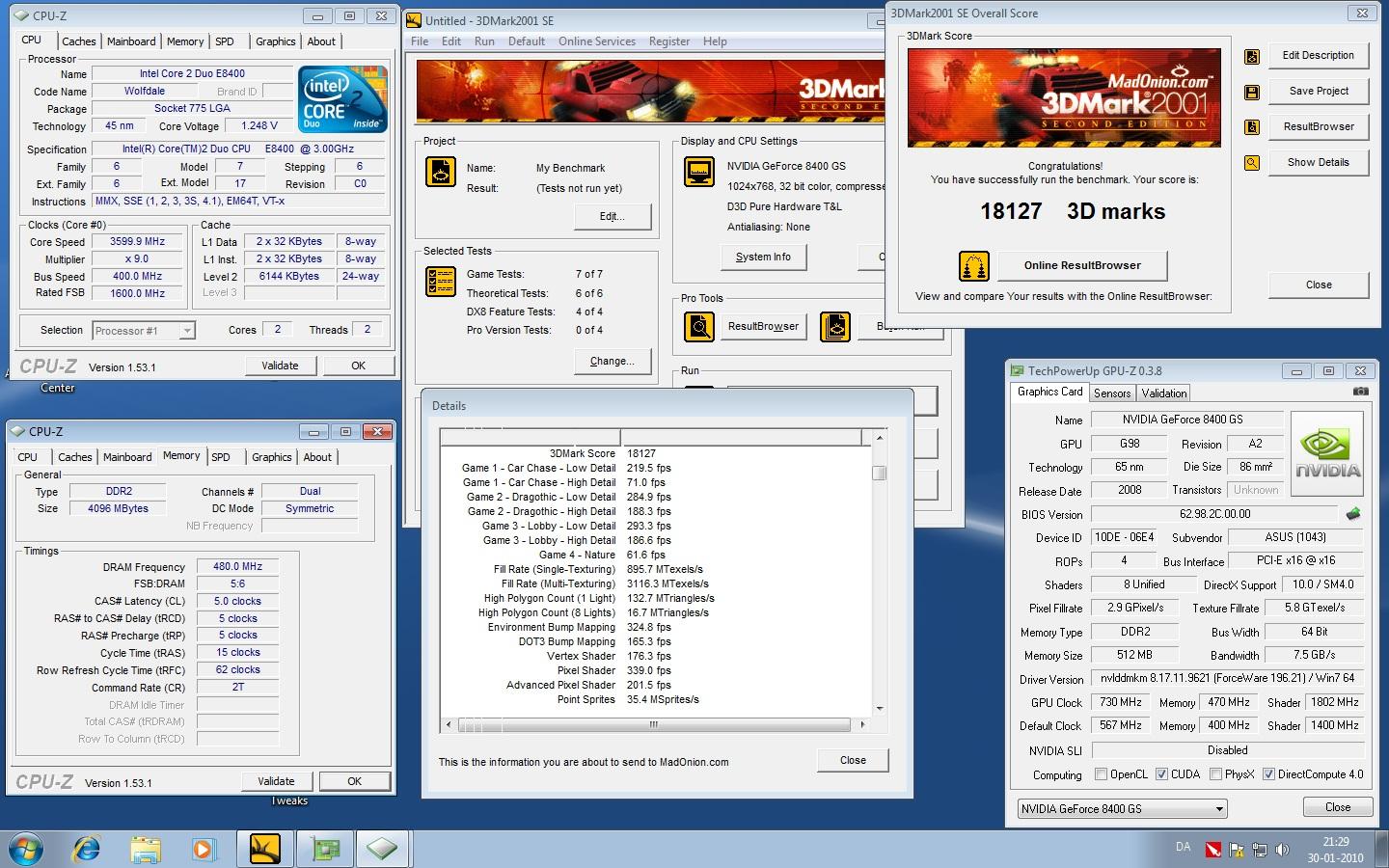Open the Help menu in 3DMark2001

tap(715, 41)
